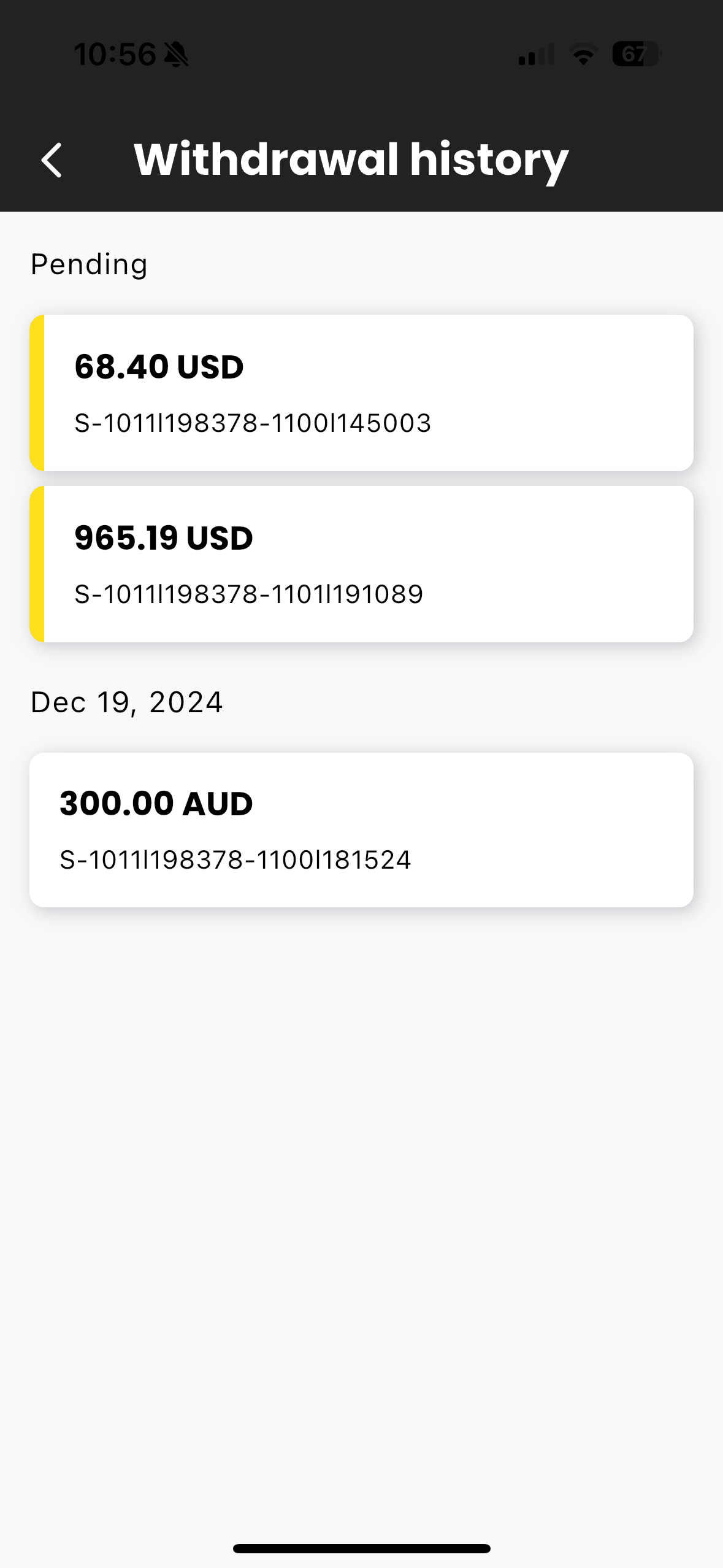This screenshot has width=723, height=1568.
Task: Tap the muted bell icon in status bar
Action: point(177,54)
